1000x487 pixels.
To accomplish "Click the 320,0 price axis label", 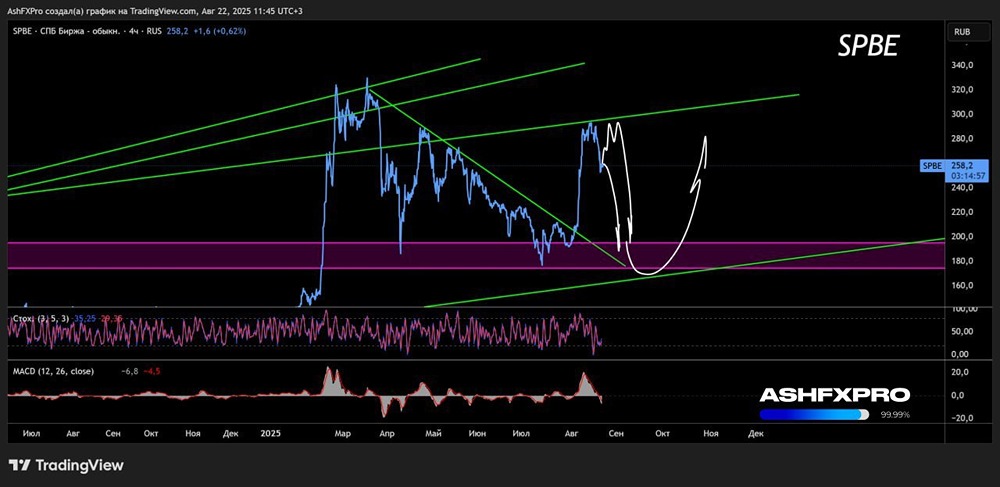I will pyautogui.click(x=962, y=90).
